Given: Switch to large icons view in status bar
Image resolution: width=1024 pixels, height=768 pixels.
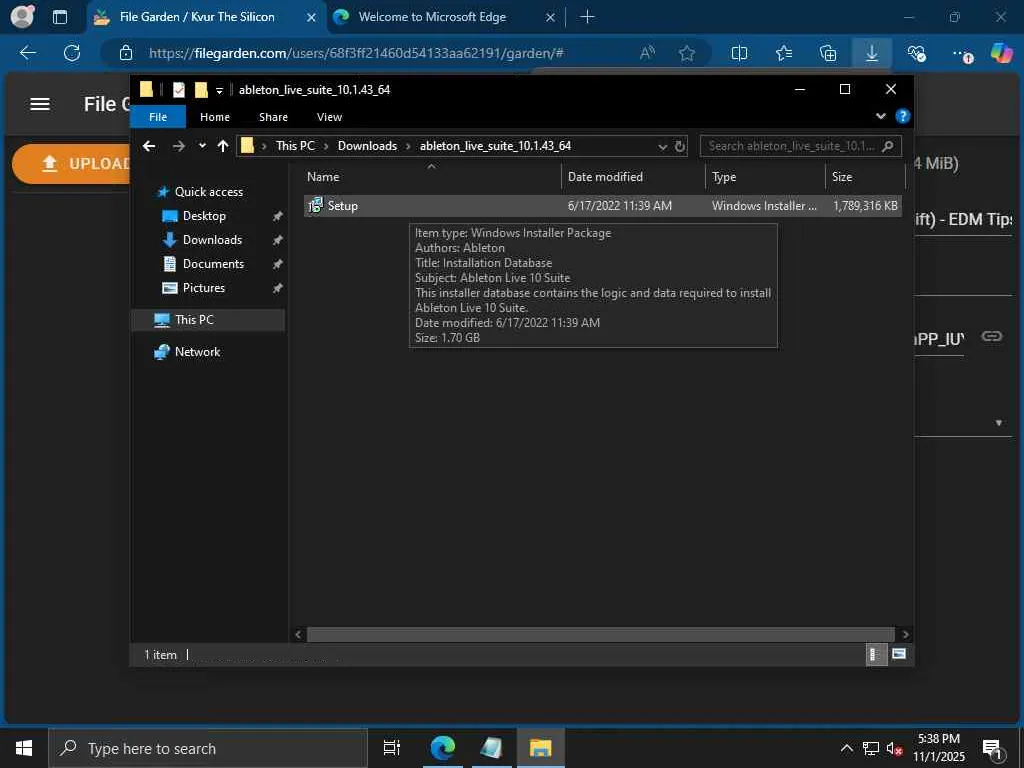Looking at the screenshot, I should [x=899, y=654].
